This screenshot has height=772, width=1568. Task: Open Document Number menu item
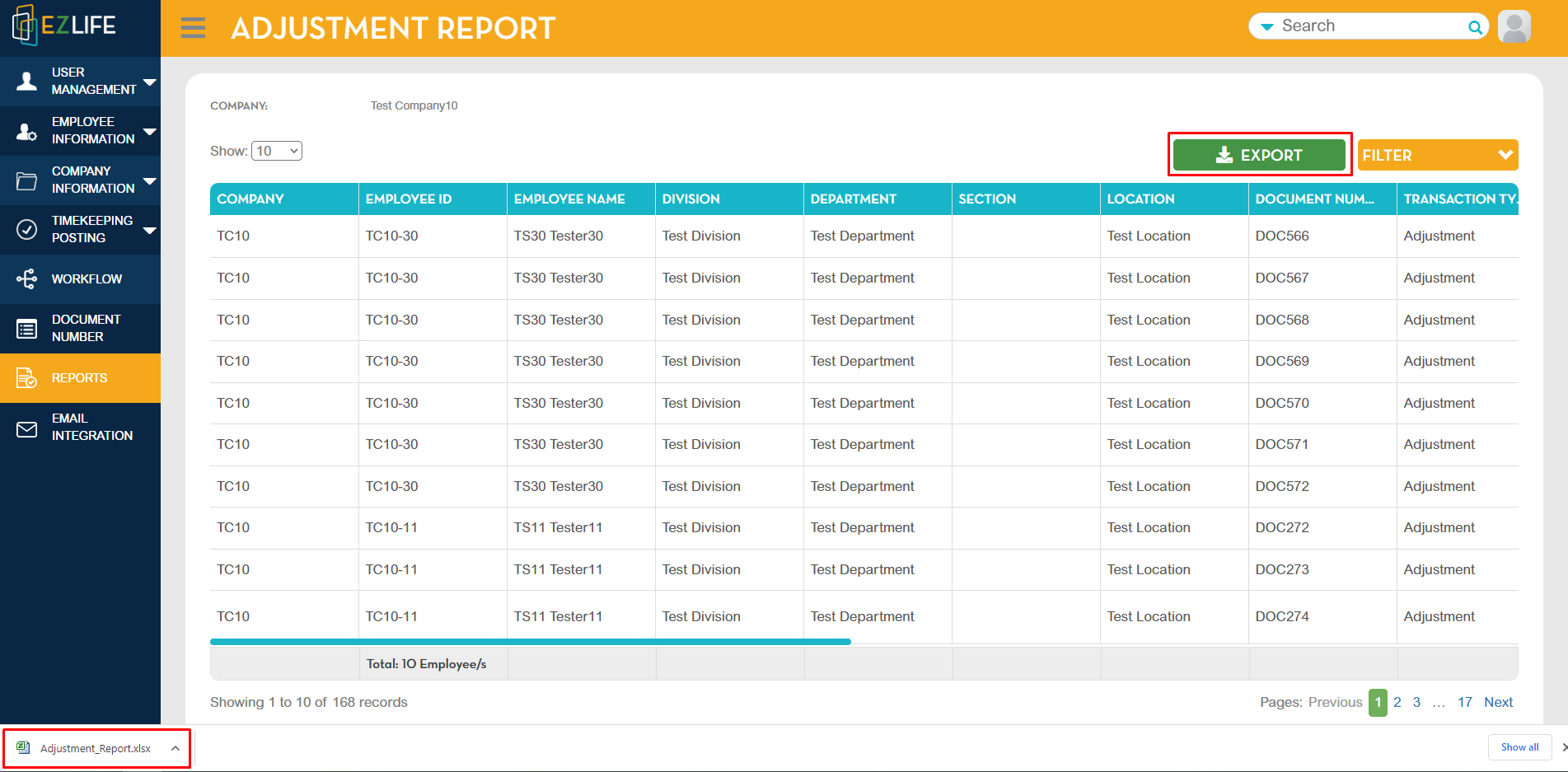[80, 329]
